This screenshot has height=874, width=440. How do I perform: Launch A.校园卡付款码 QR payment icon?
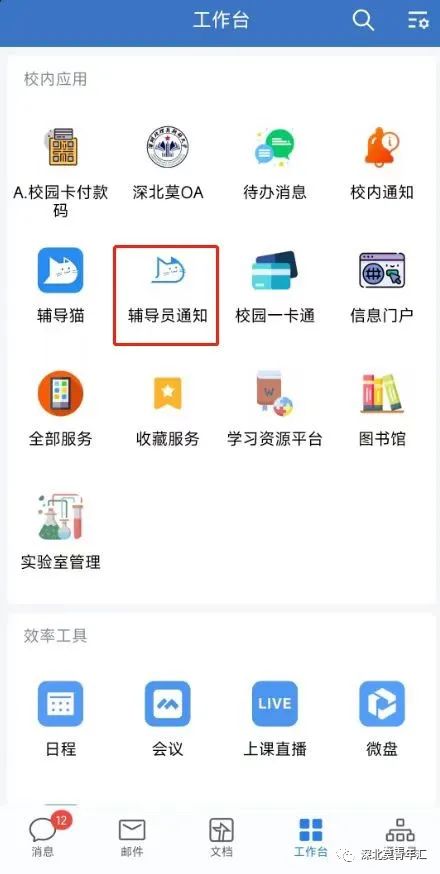coord(60,147)
